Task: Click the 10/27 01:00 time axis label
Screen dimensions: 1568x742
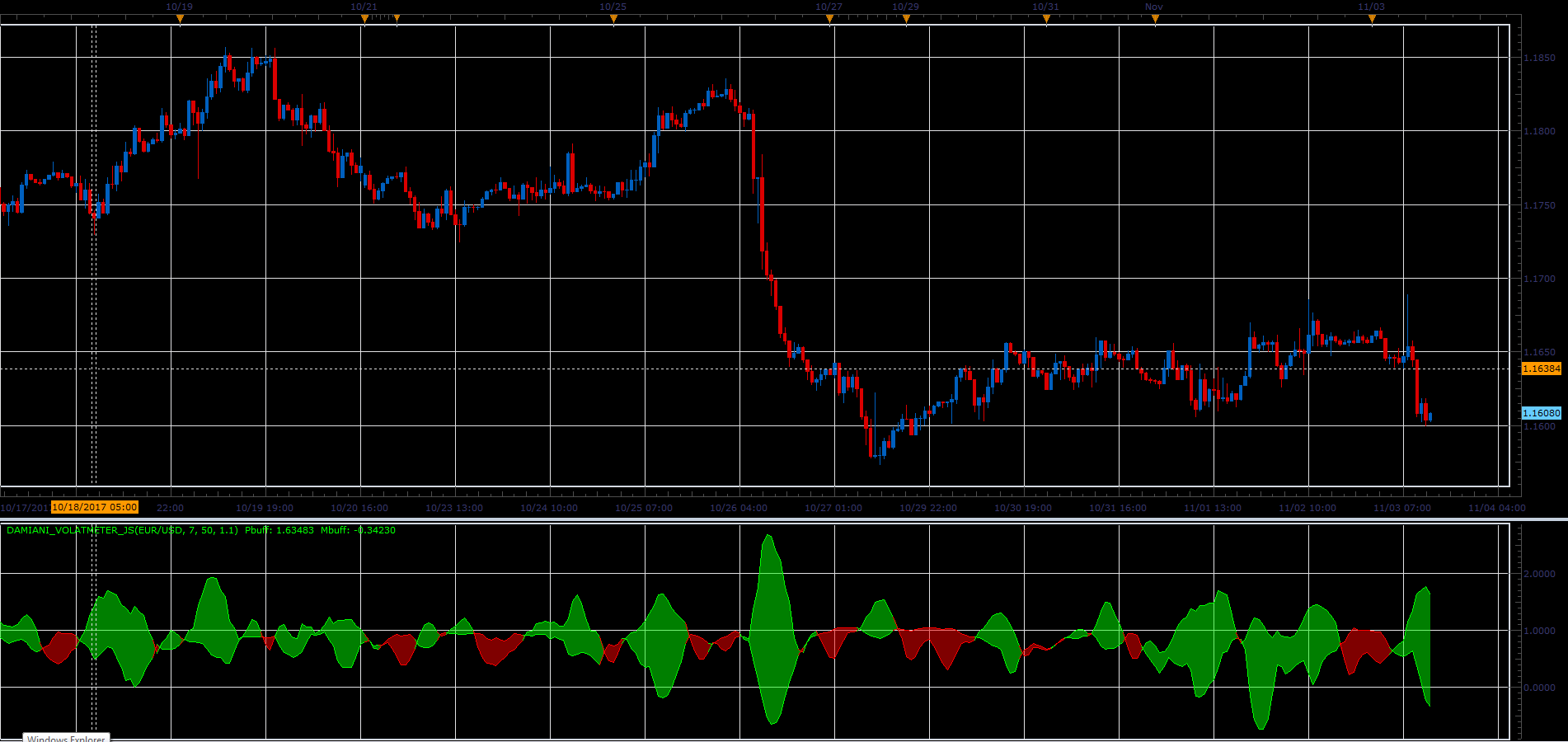Action: pyautogui.click(x=833, y=508)
